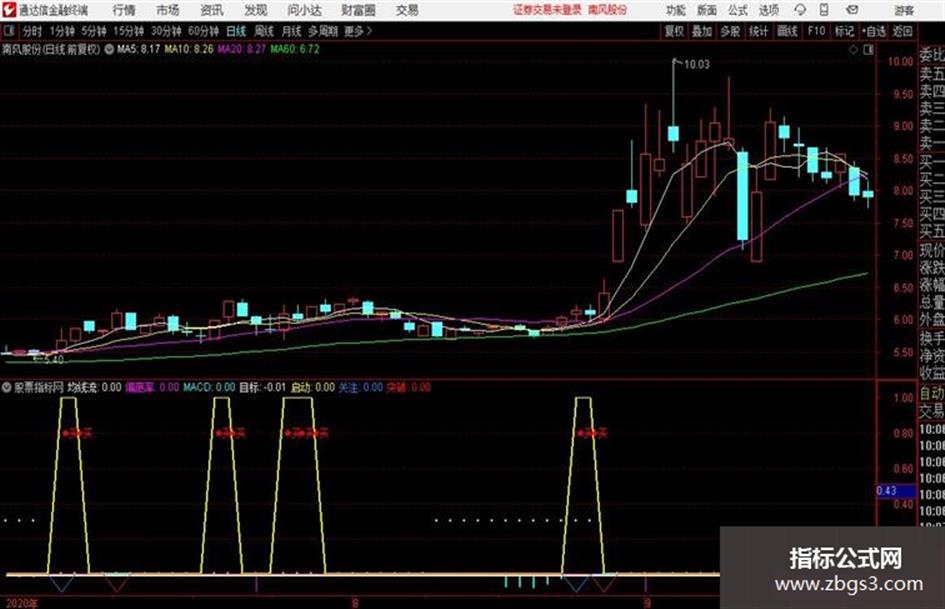Click the Tongdaxin red logo icon
The width and height of the screenshot is (945, 609).
(x=9, y=10)
